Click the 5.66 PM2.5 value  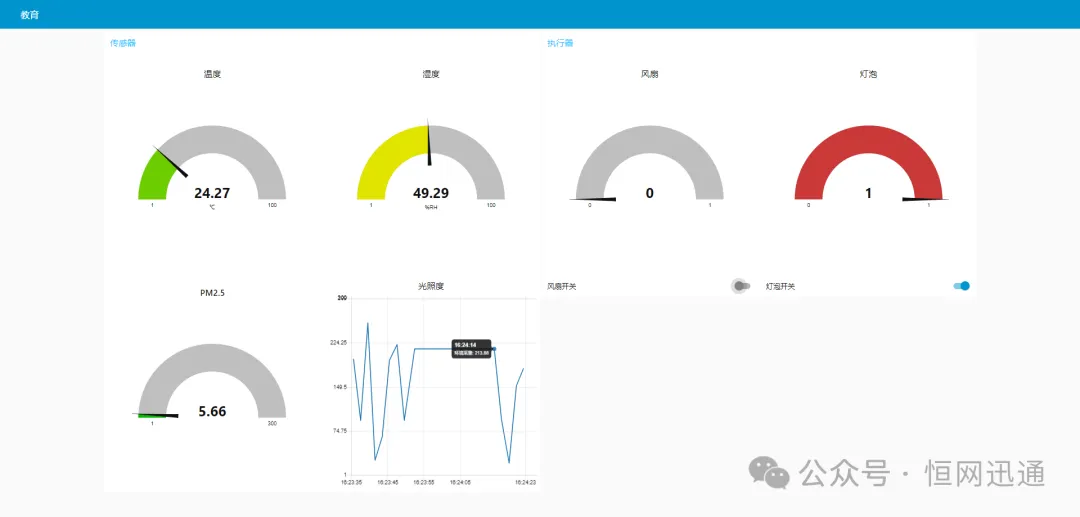click(x=212, y=411)
